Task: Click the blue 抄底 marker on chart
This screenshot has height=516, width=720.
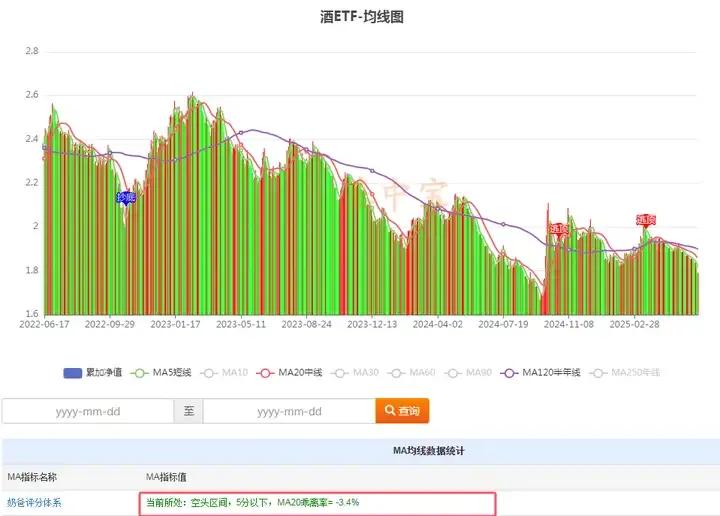Action: [x=126, y=198]
